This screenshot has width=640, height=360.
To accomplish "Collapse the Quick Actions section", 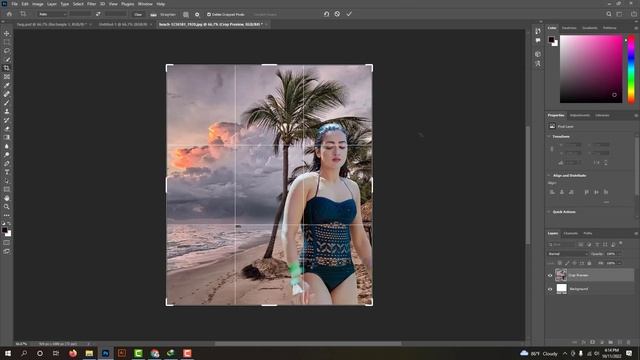I will point(549,212).
